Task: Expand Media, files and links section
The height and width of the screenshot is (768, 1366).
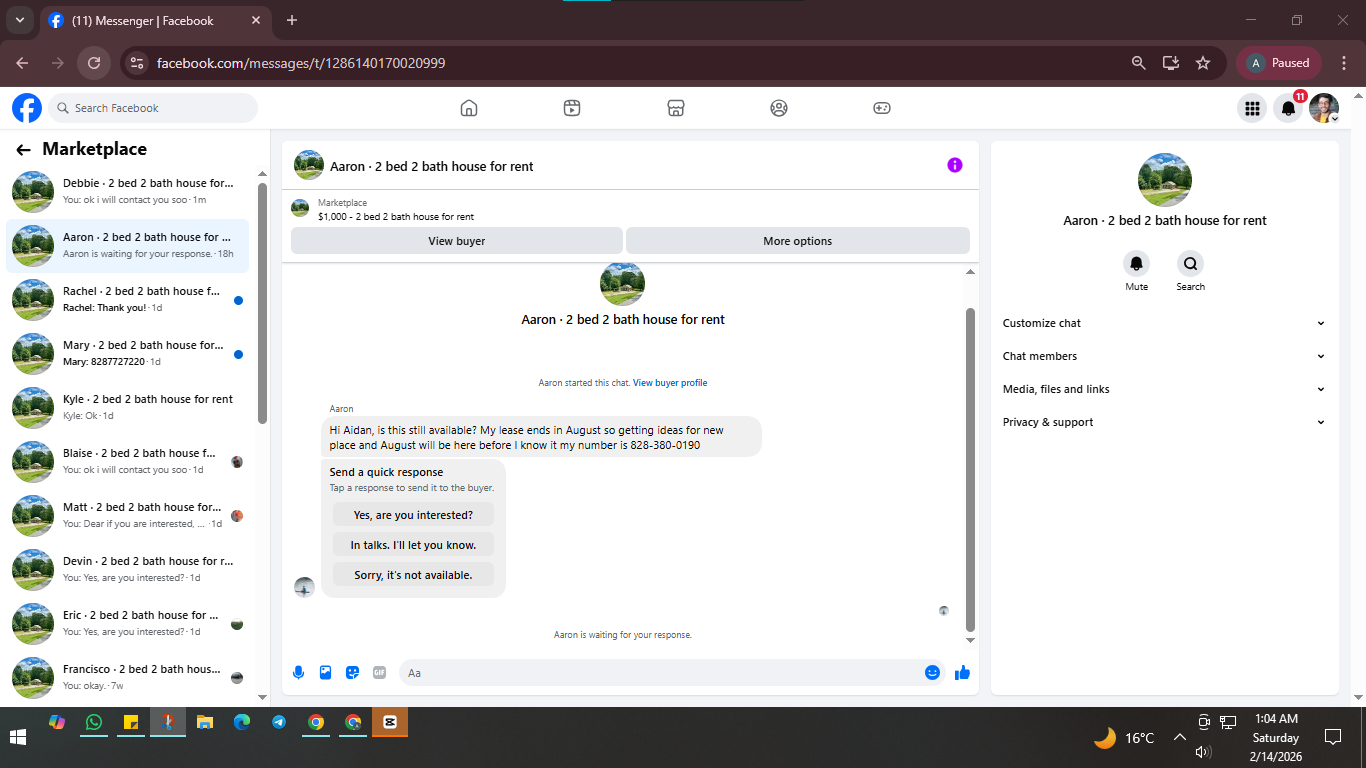Action: pyautogui.click(x=1164, y=389)
